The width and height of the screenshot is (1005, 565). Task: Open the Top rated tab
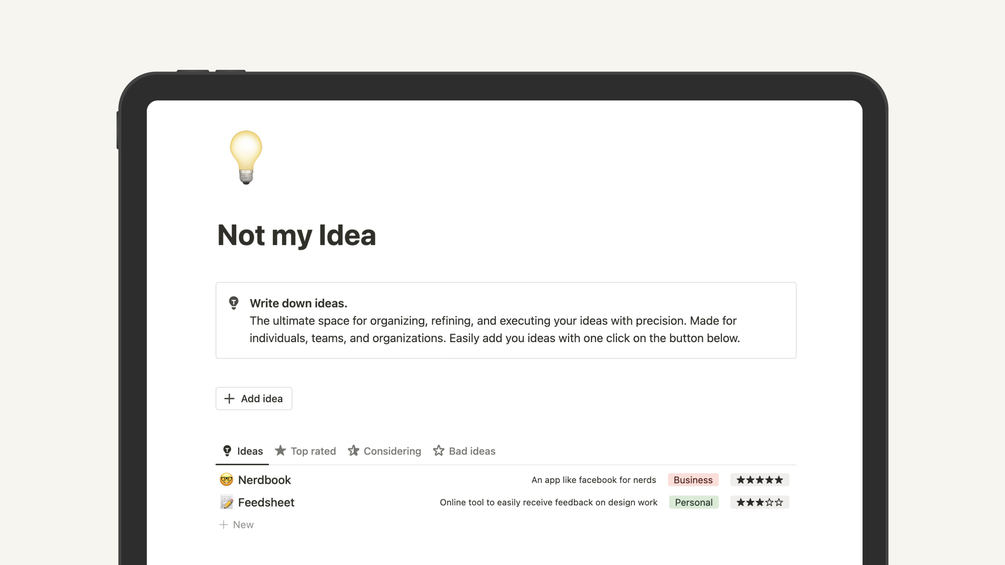coord(313,451)
